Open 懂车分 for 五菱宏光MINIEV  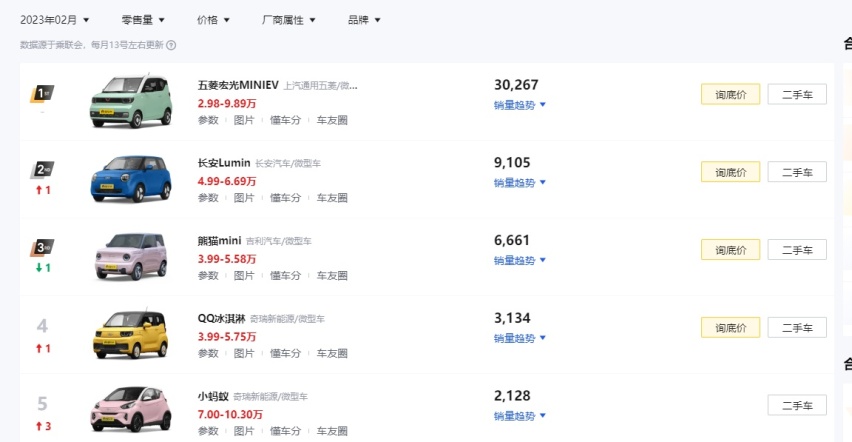pyautogui.click(x=285, y=120)
